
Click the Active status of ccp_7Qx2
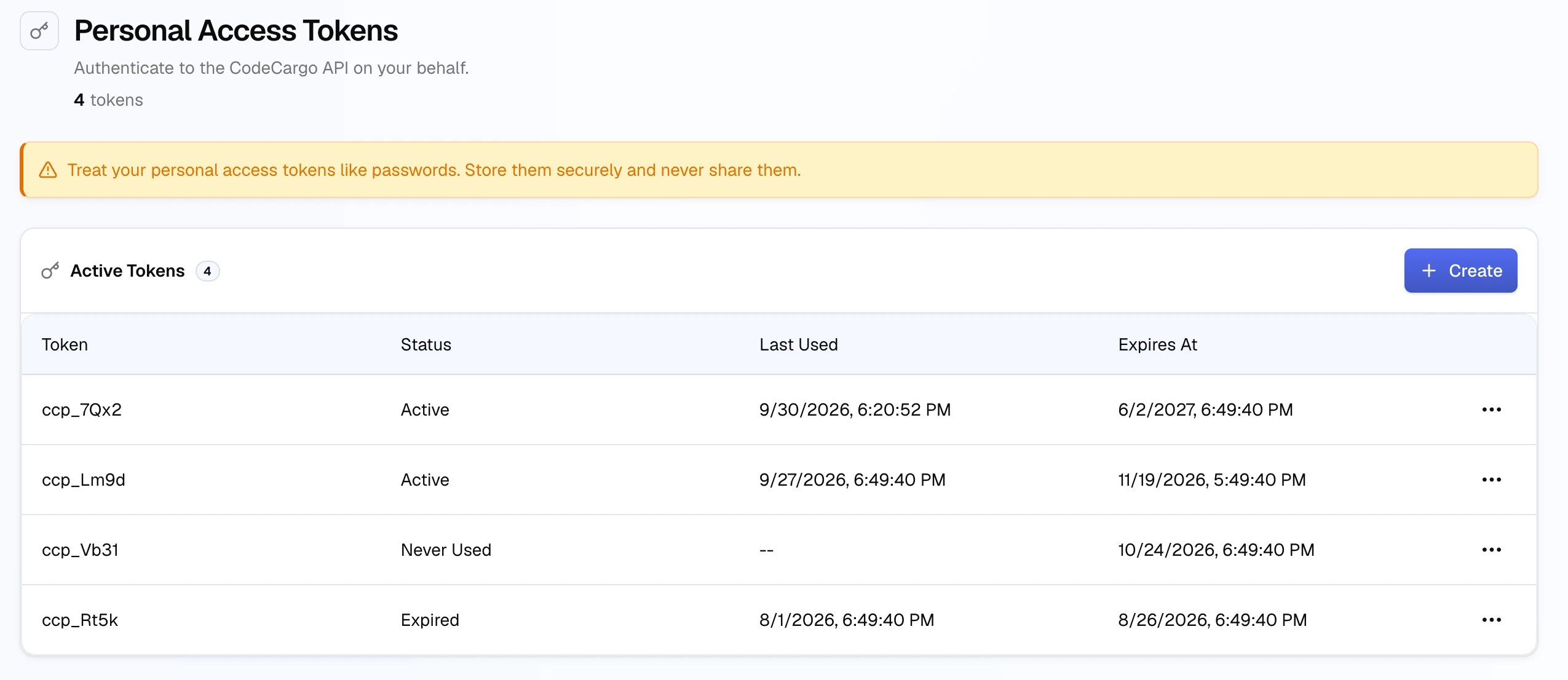click(x=425, y=410)
